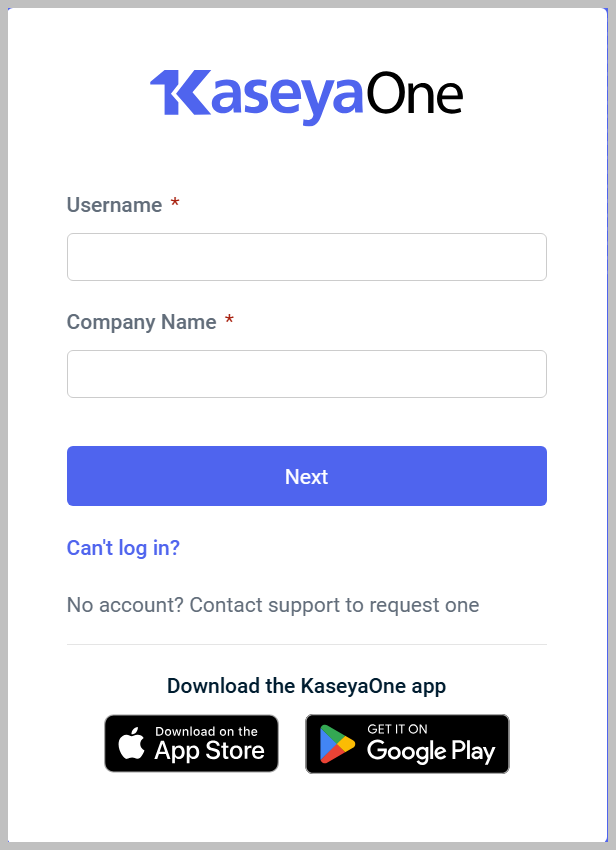This screenshot has width=616, height=850.
Task: Click the Apple logo on App Store badge
Action: pyautogui.click(x=132, y=743)
